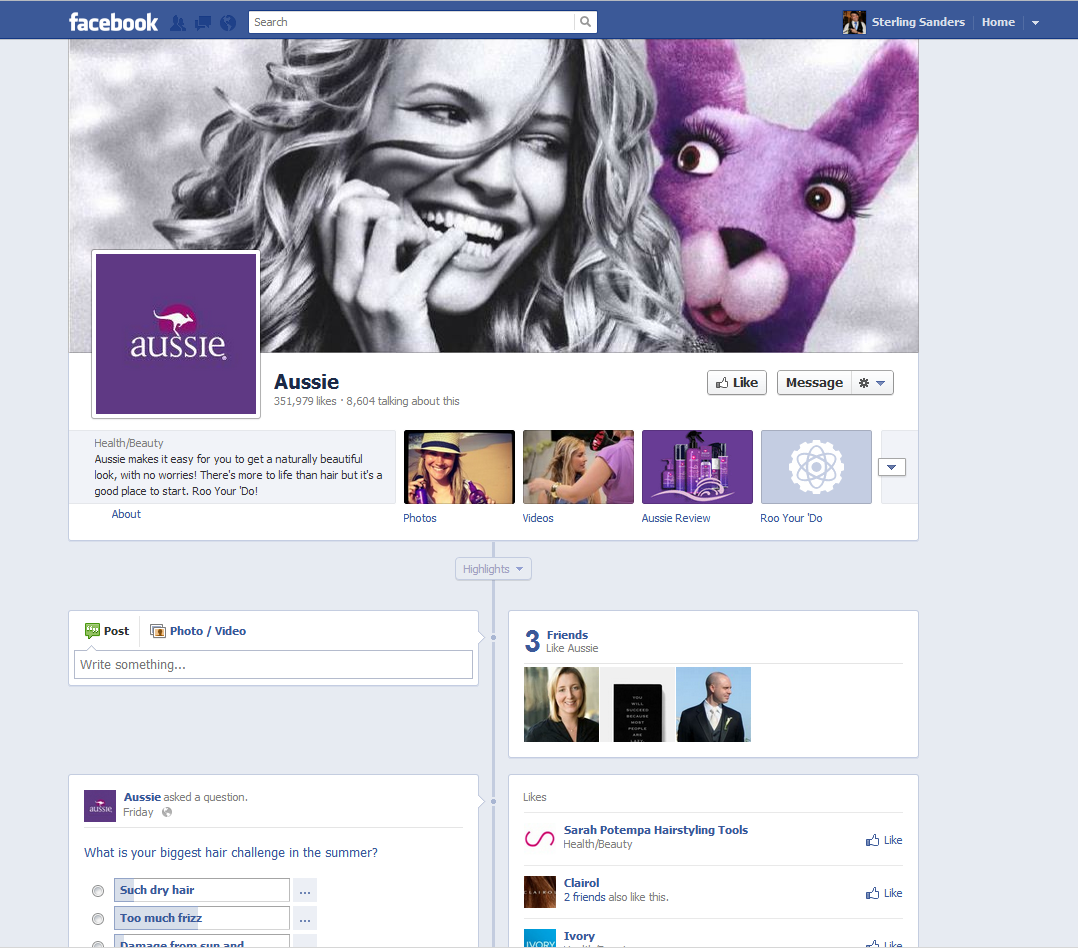
Task: Click into the Search field
Action: [412, 22]
